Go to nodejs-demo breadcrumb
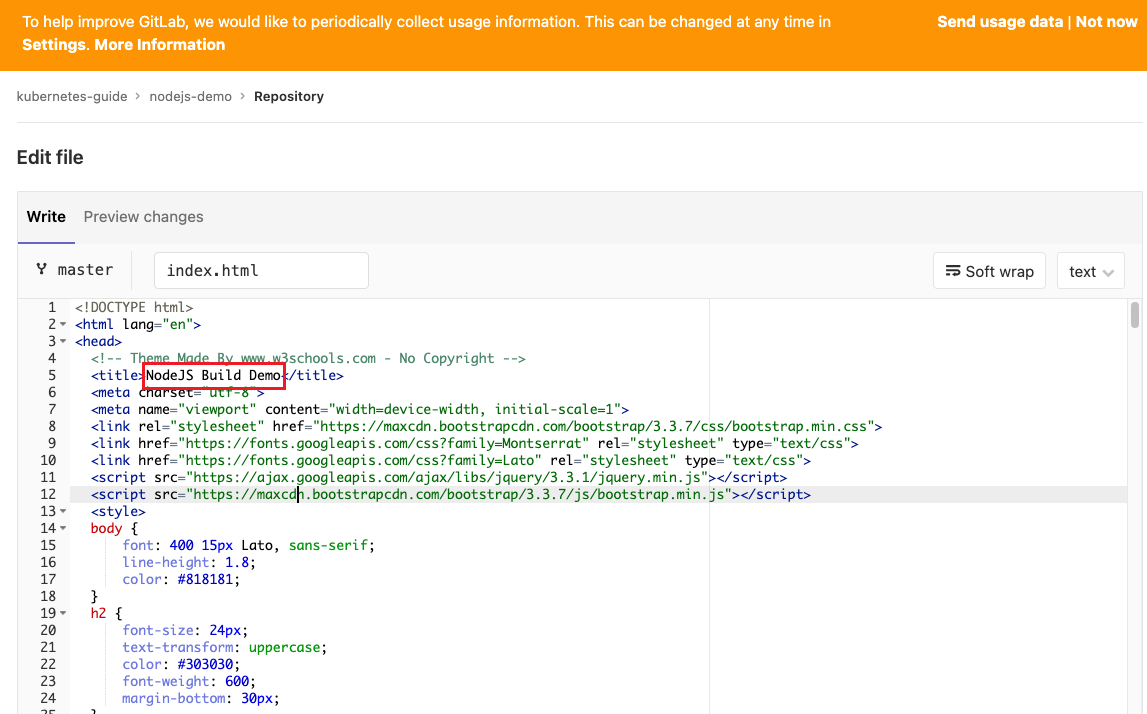This screenshot has height=714, width=1147. point(190,97)
